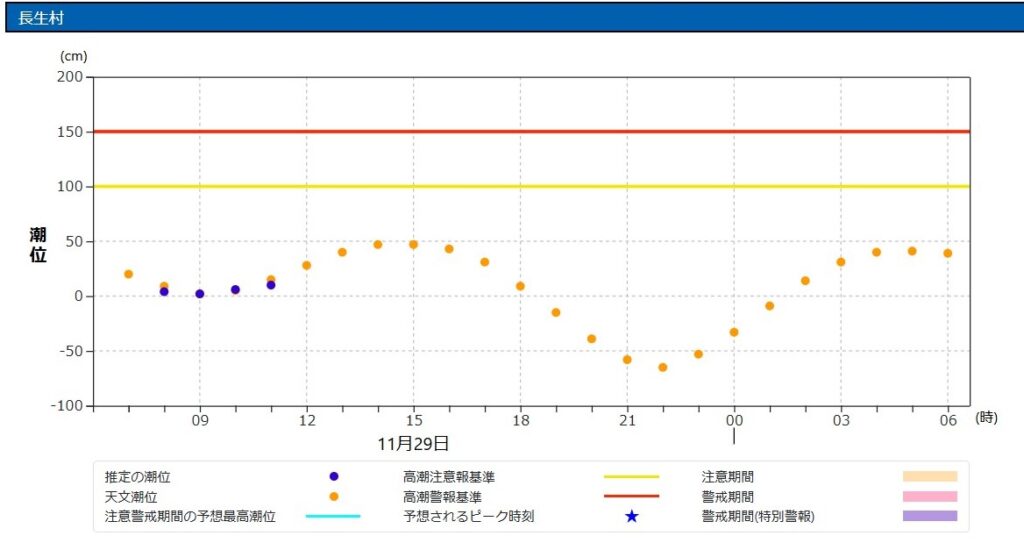Click the orange tide point at 15時
The image size is (1024, 543).
(x=413, y=244)
